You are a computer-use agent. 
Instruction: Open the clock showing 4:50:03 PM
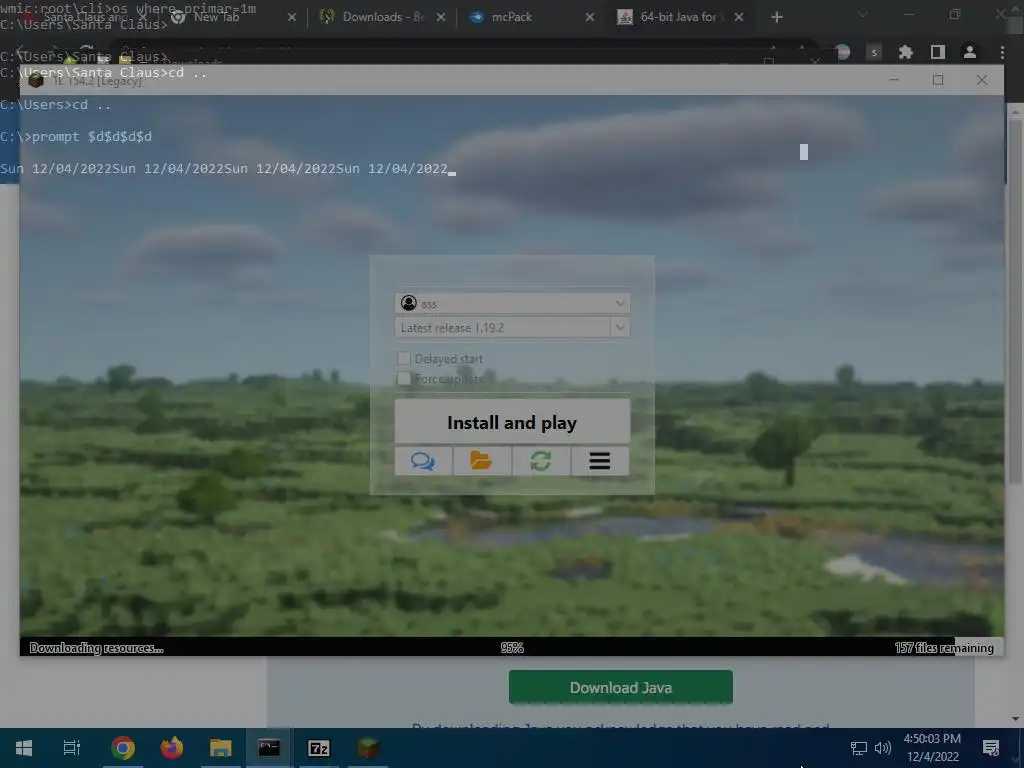(933, 748)
